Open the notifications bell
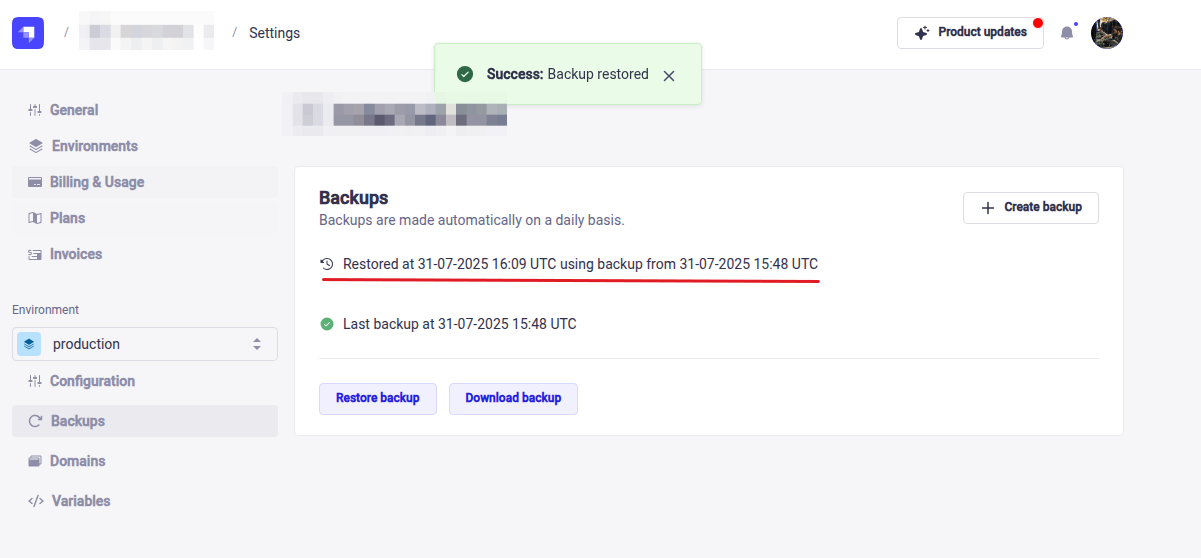 point(1067,33)
